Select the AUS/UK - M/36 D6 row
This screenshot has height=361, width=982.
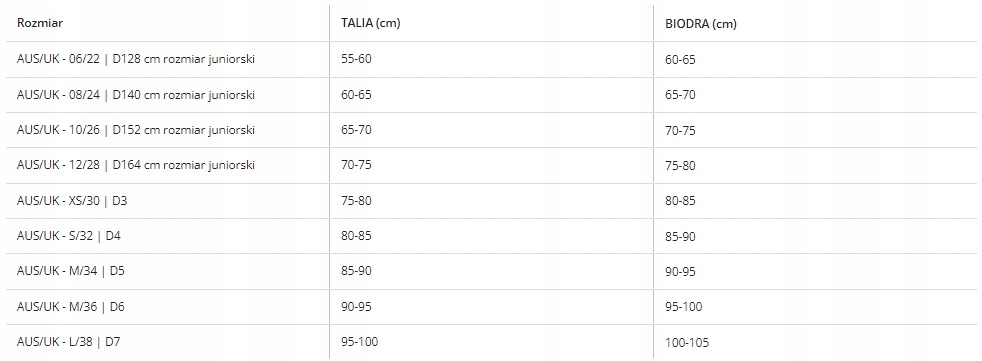pyautogui.click(x=491, y=306)
